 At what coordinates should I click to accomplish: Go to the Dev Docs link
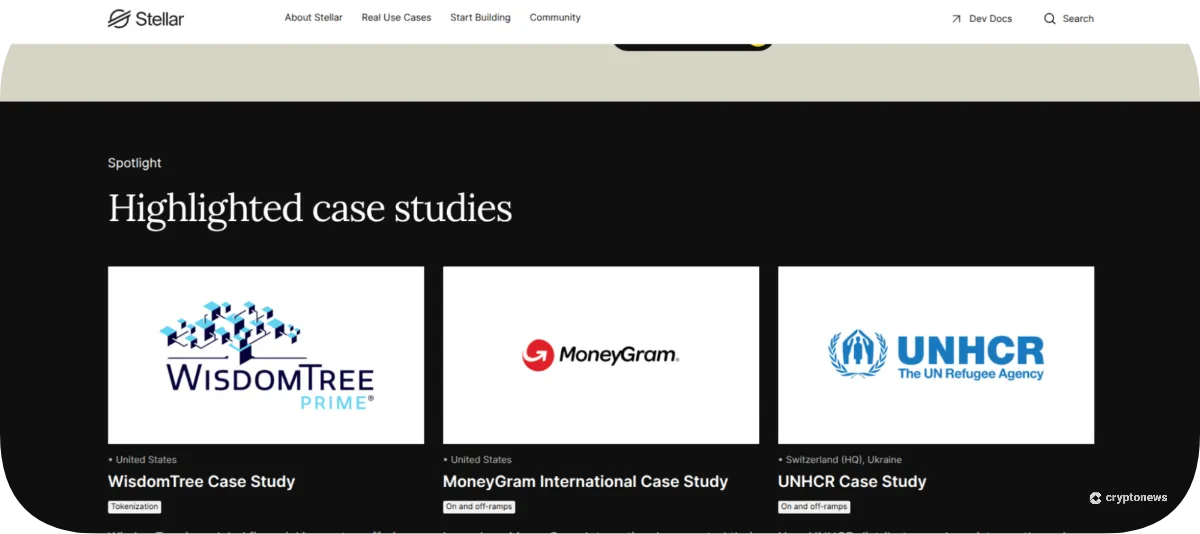990,19
